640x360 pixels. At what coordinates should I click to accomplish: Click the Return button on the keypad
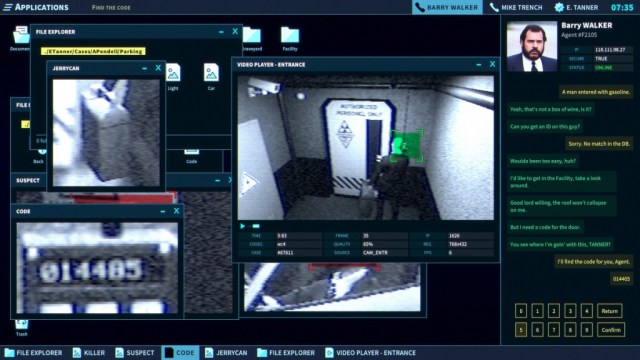pos(609,311)
